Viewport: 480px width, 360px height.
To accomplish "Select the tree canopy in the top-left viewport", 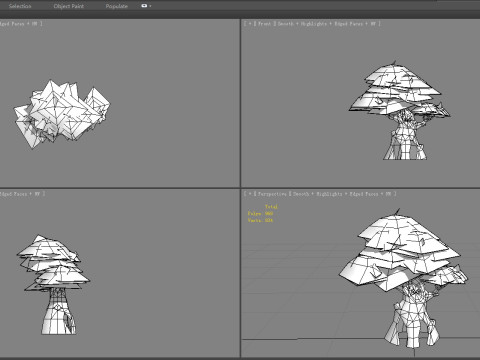I will click(62, 113).
